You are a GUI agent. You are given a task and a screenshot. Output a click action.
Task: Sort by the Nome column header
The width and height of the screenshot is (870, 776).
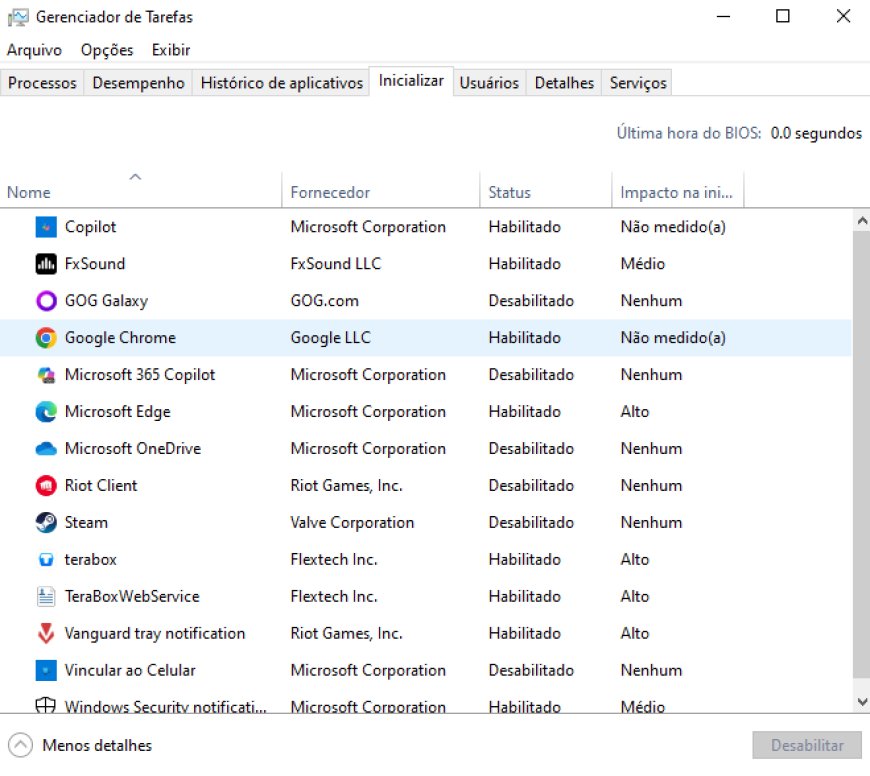(x=141, y=190)
